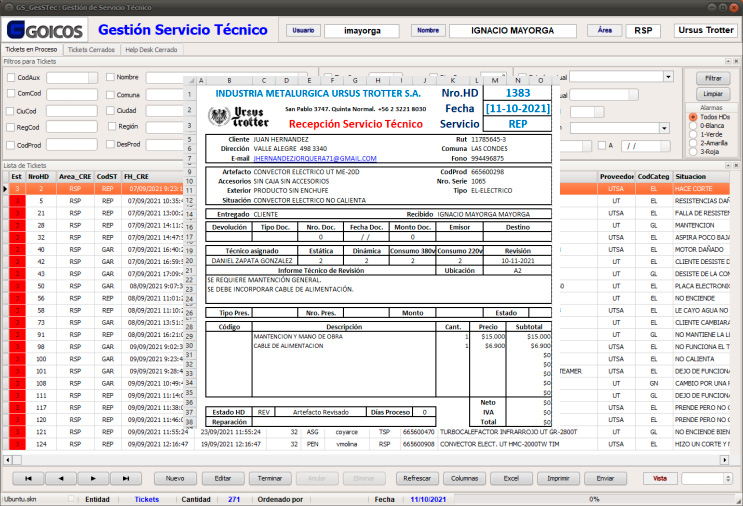Go to previous record arrow button
The image size is (743, 506).
point(61,479)
